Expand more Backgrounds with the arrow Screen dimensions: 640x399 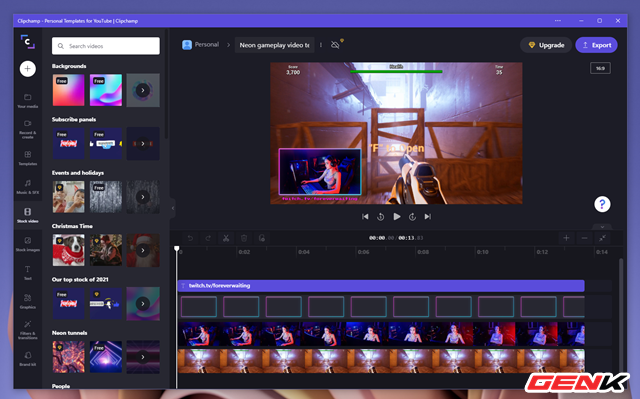(x=142, y=90)
